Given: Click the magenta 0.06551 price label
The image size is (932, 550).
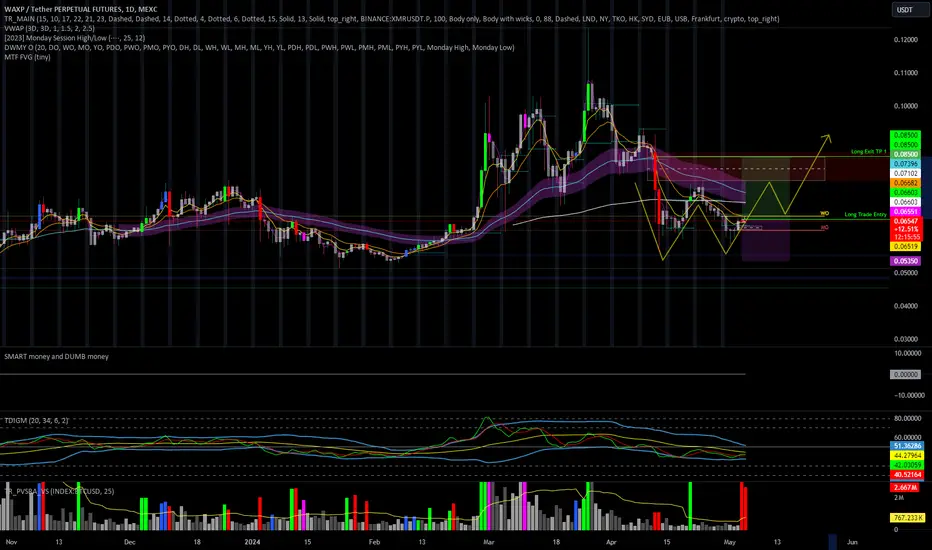Looking at the screenshot, I should click(905, 212).
